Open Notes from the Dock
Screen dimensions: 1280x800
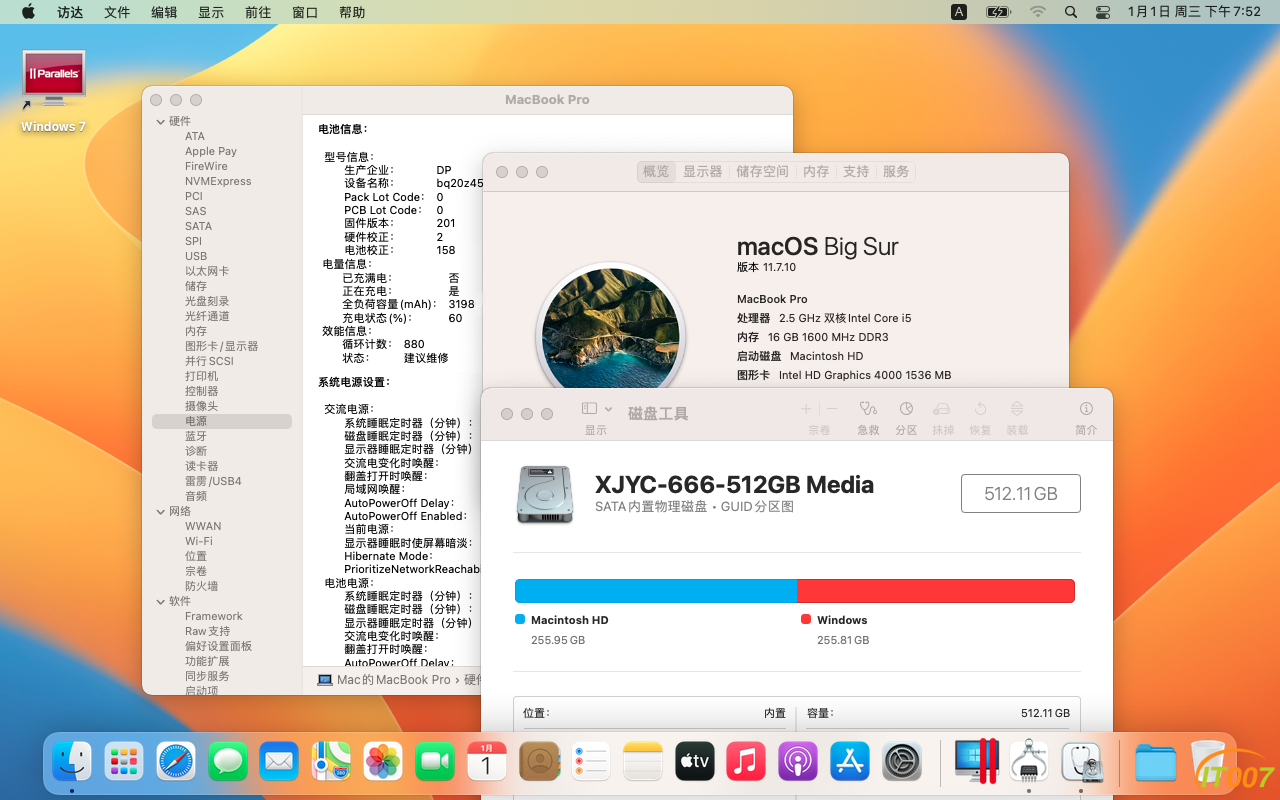[x=643, y=762]
